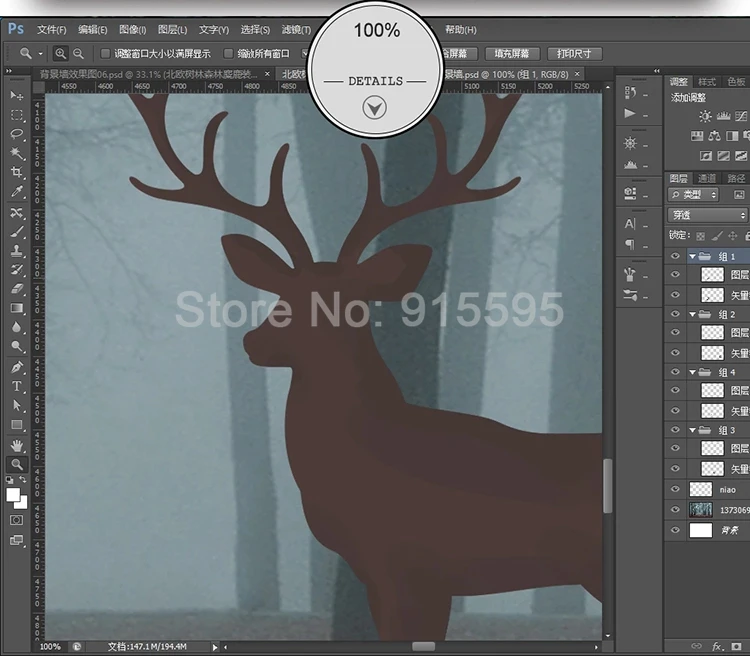This screenshot has width=750, height=666.
Task: Add a Levels adjustment
Action: coord(723,116)
